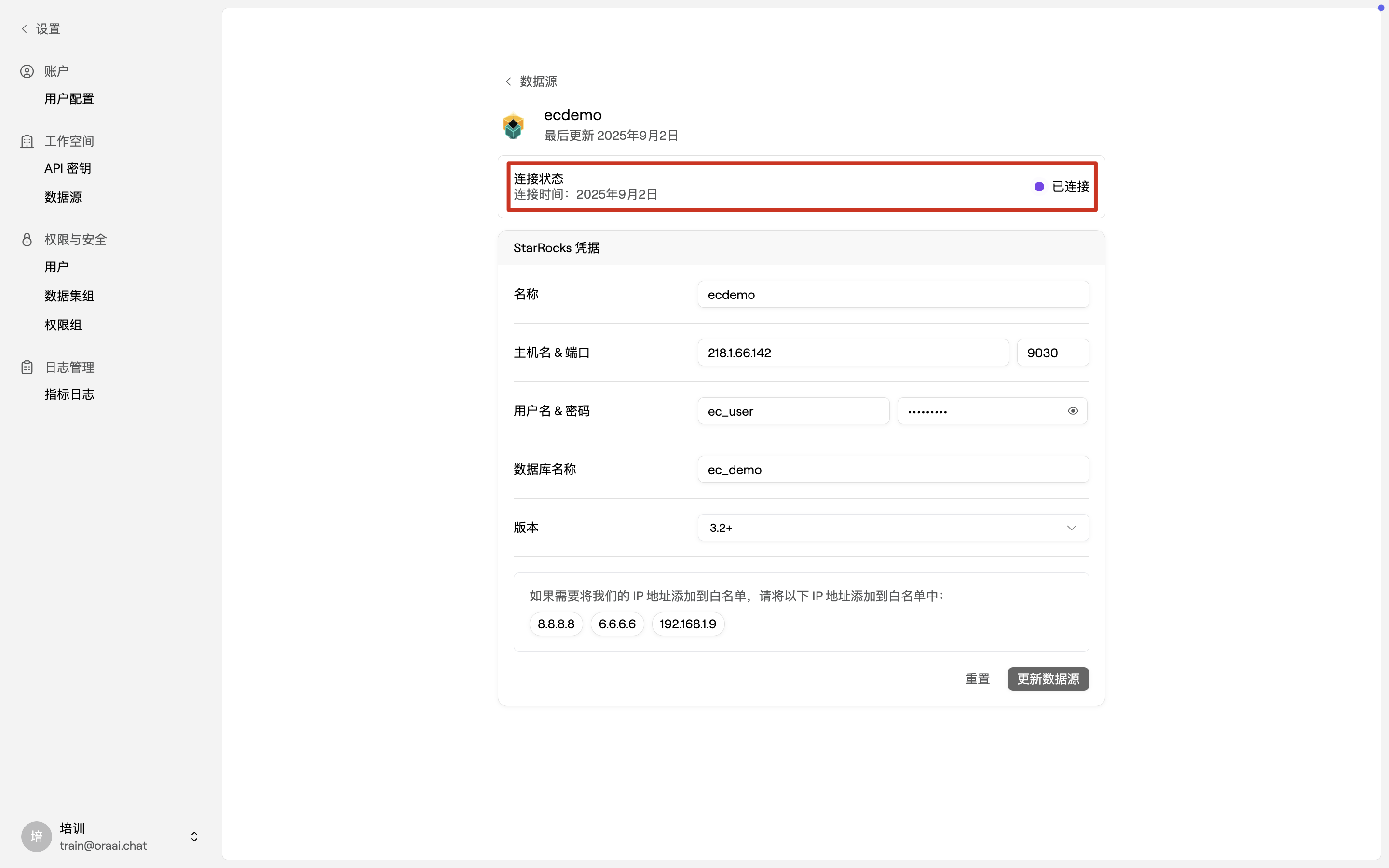Image resolution: width=1389 pixels, height=868 pixels.
Task: Click the lock icon beside 权限与安全
Action: click(x=27, y=239)
